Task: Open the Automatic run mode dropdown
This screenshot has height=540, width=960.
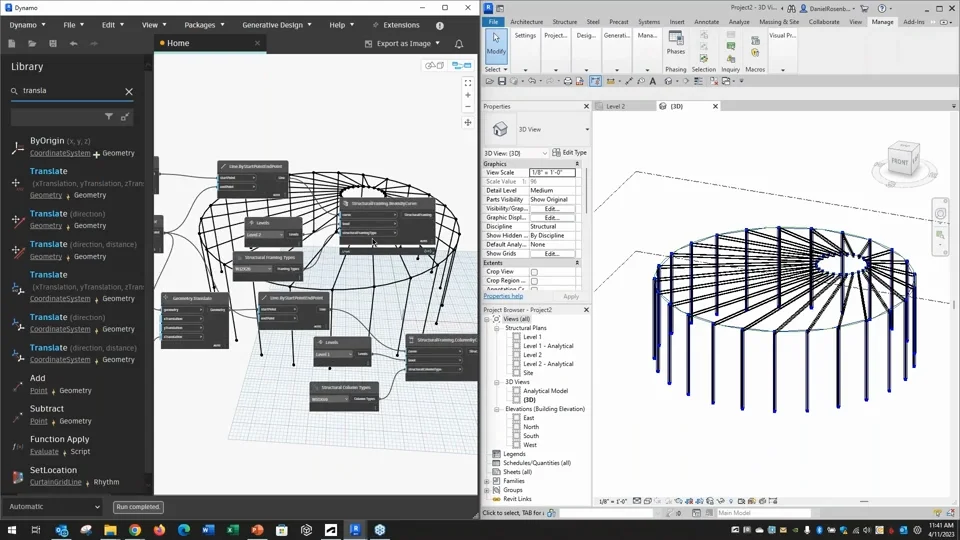Action: pos(55,507)
